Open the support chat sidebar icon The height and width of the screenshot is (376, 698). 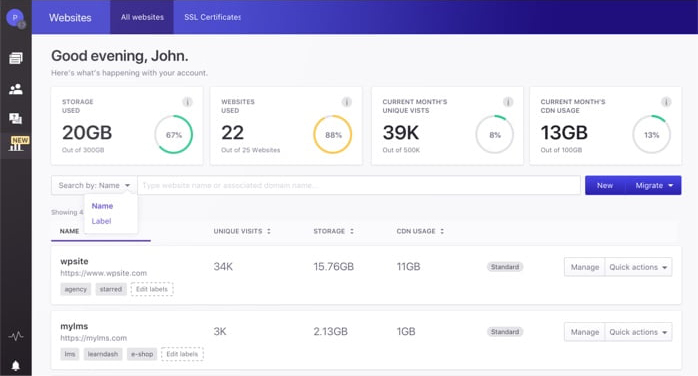pyautogui.click(x=16, y=118)
